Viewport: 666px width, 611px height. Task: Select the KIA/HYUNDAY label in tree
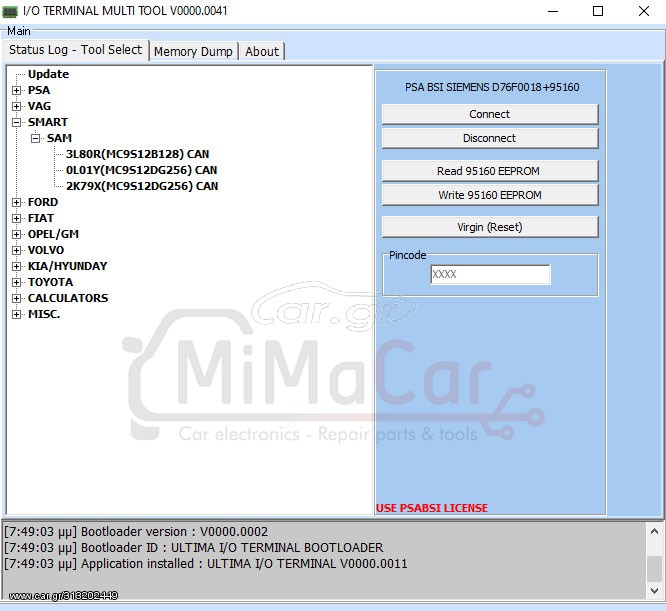68,266
